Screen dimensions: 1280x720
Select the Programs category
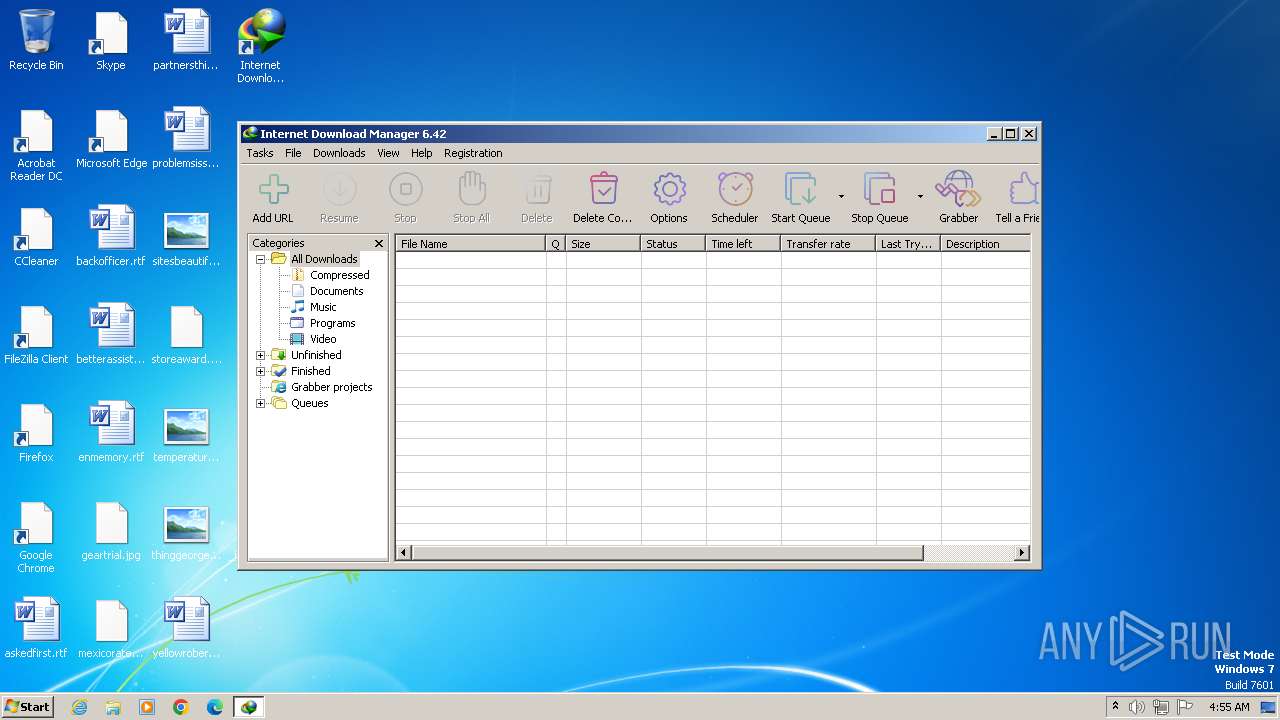332,323
